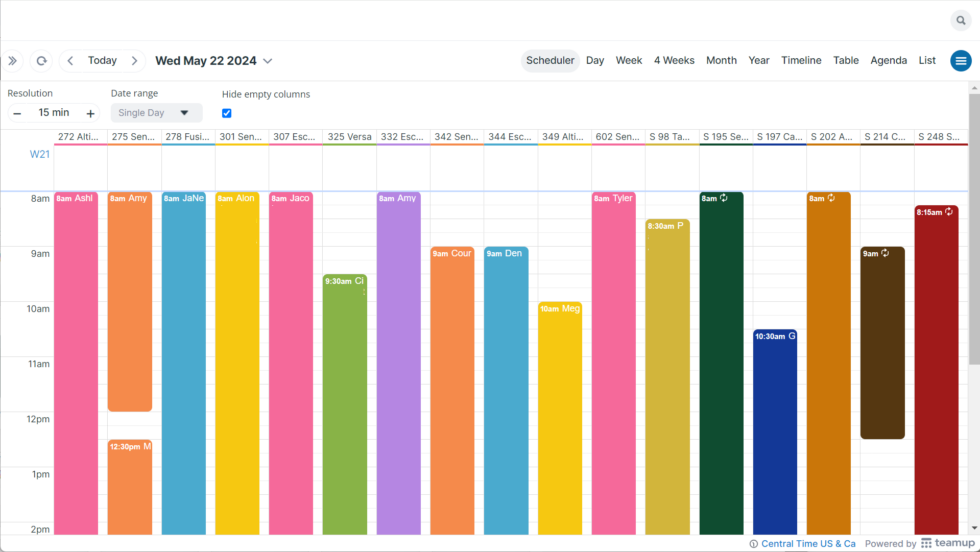Open the Single Day date range dropdown
Screen dimensions: 980x552
pyautogui.click(x=156, y=113)
